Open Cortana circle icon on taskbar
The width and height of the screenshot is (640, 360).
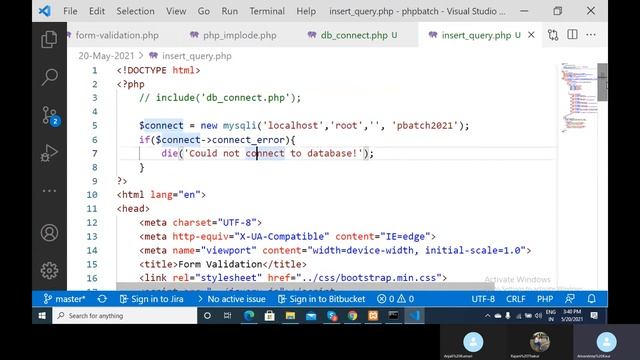[x=207, y=316]
